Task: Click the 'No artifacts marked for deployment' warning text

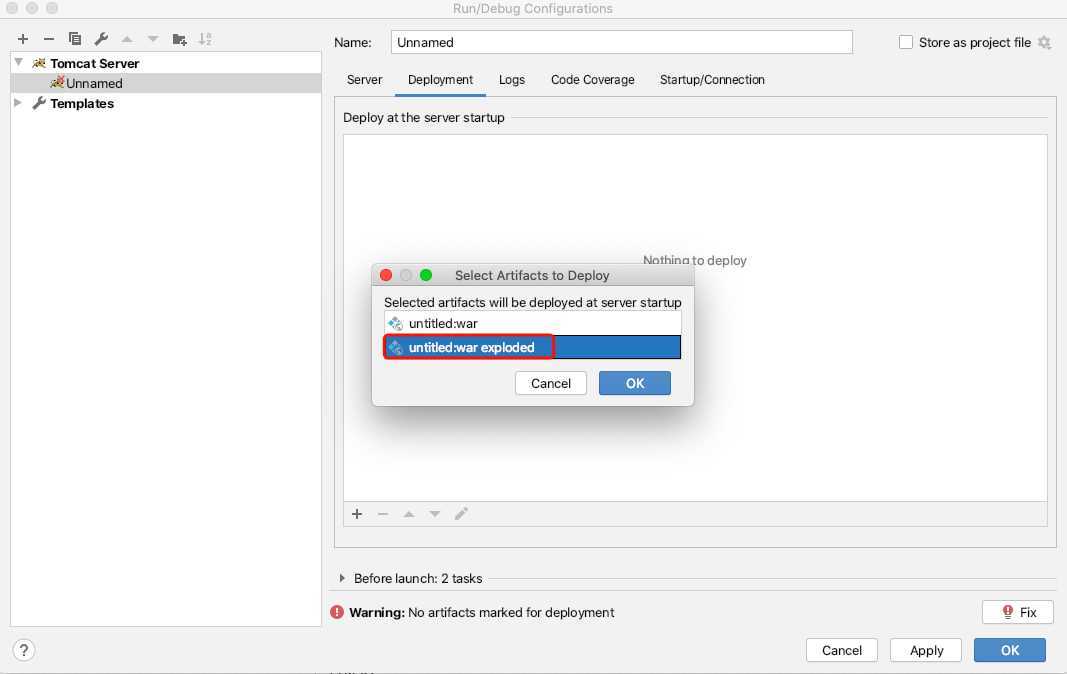Action: pos(511,612)
